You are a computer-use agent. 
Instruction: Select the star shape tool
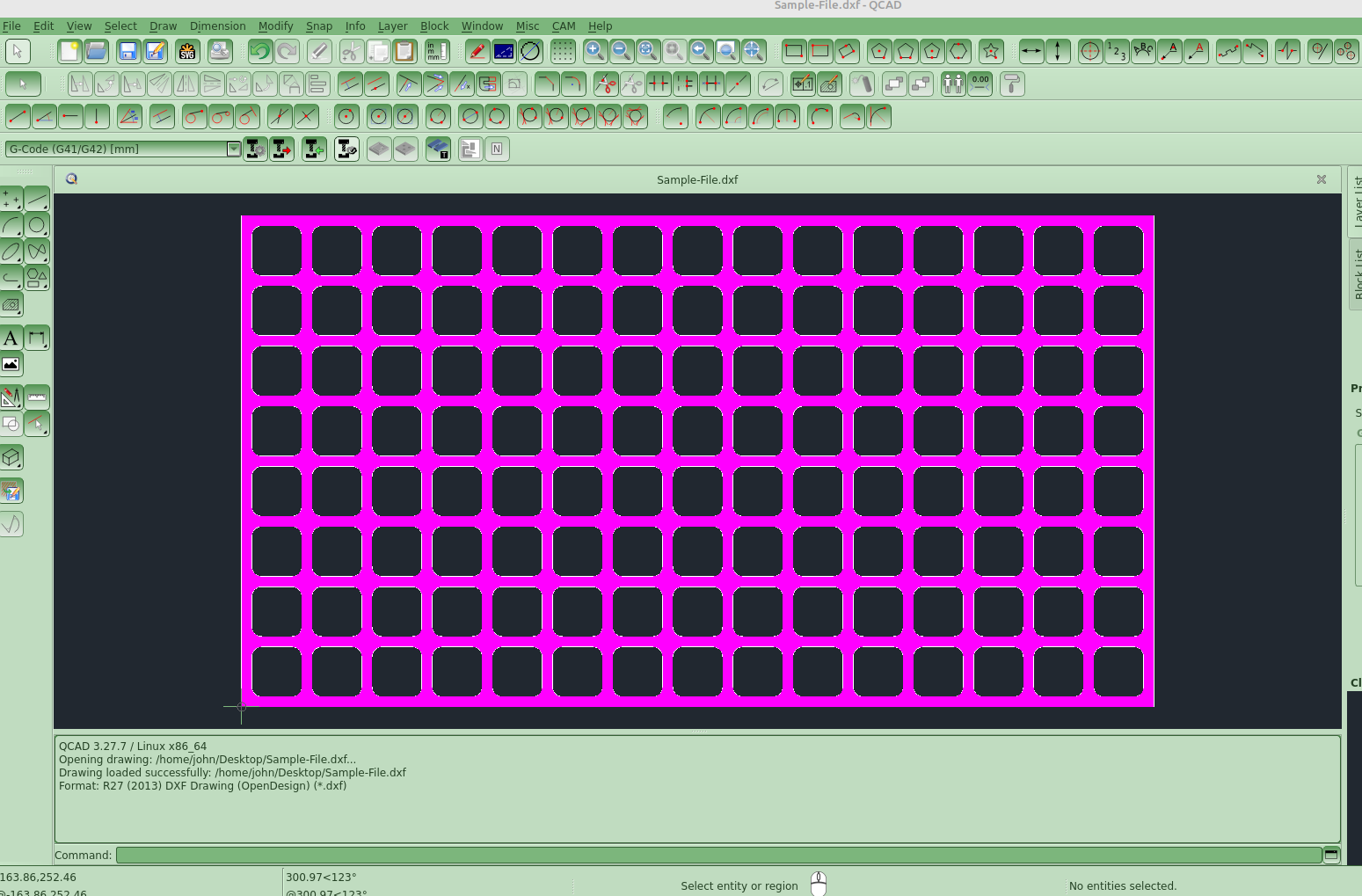coord(991,51)
